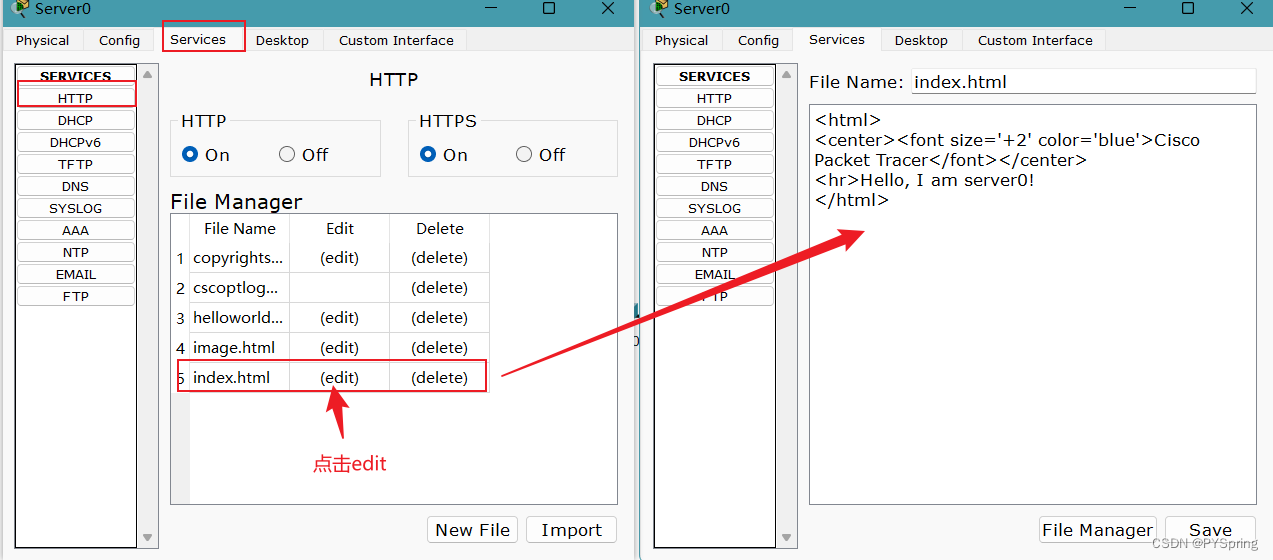
Task: Click inside the HTML code editor area
Action: [x=1033, y=304]
